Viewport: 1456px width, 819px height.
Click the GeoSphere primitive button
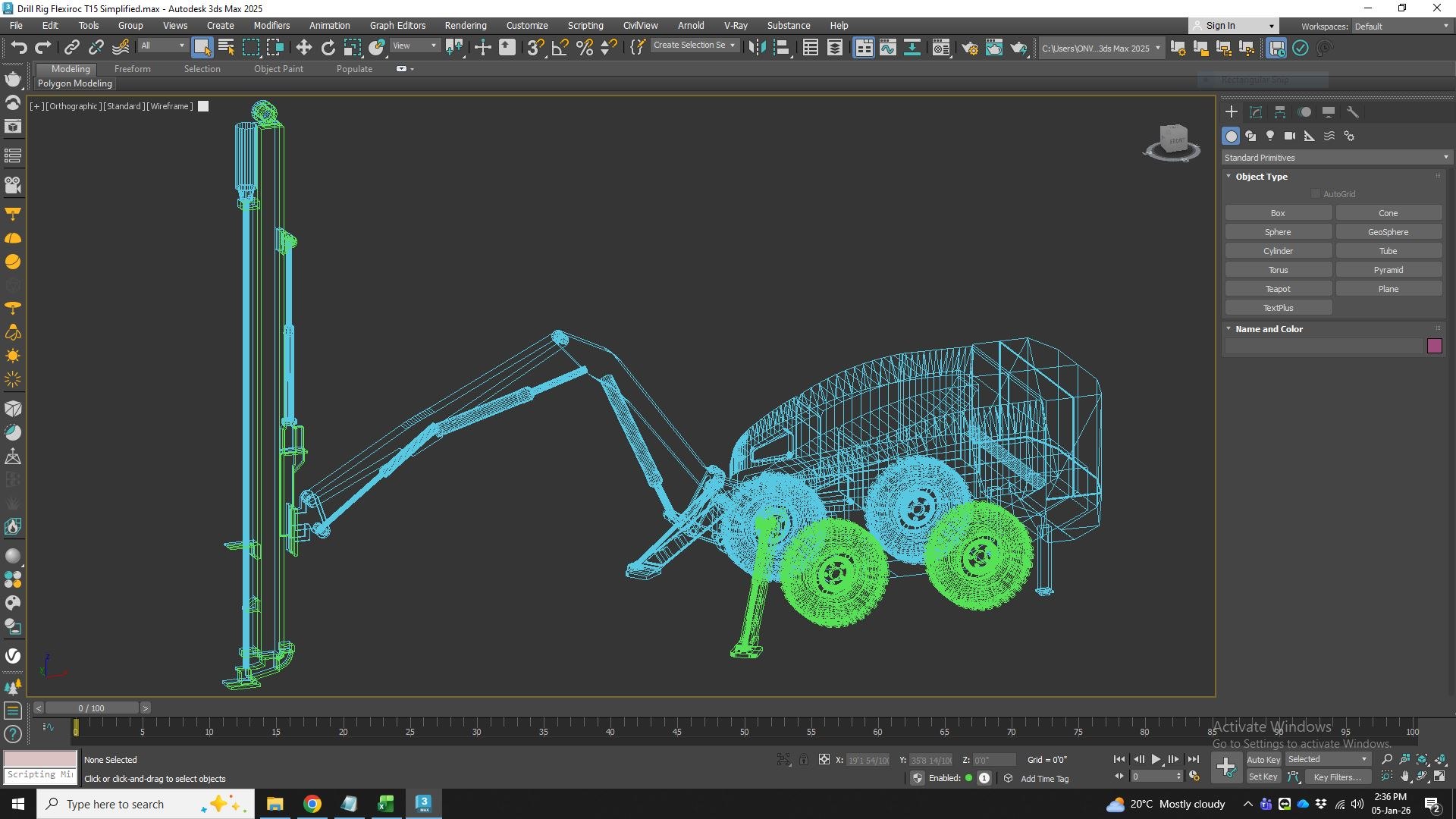coord(1389,232)
